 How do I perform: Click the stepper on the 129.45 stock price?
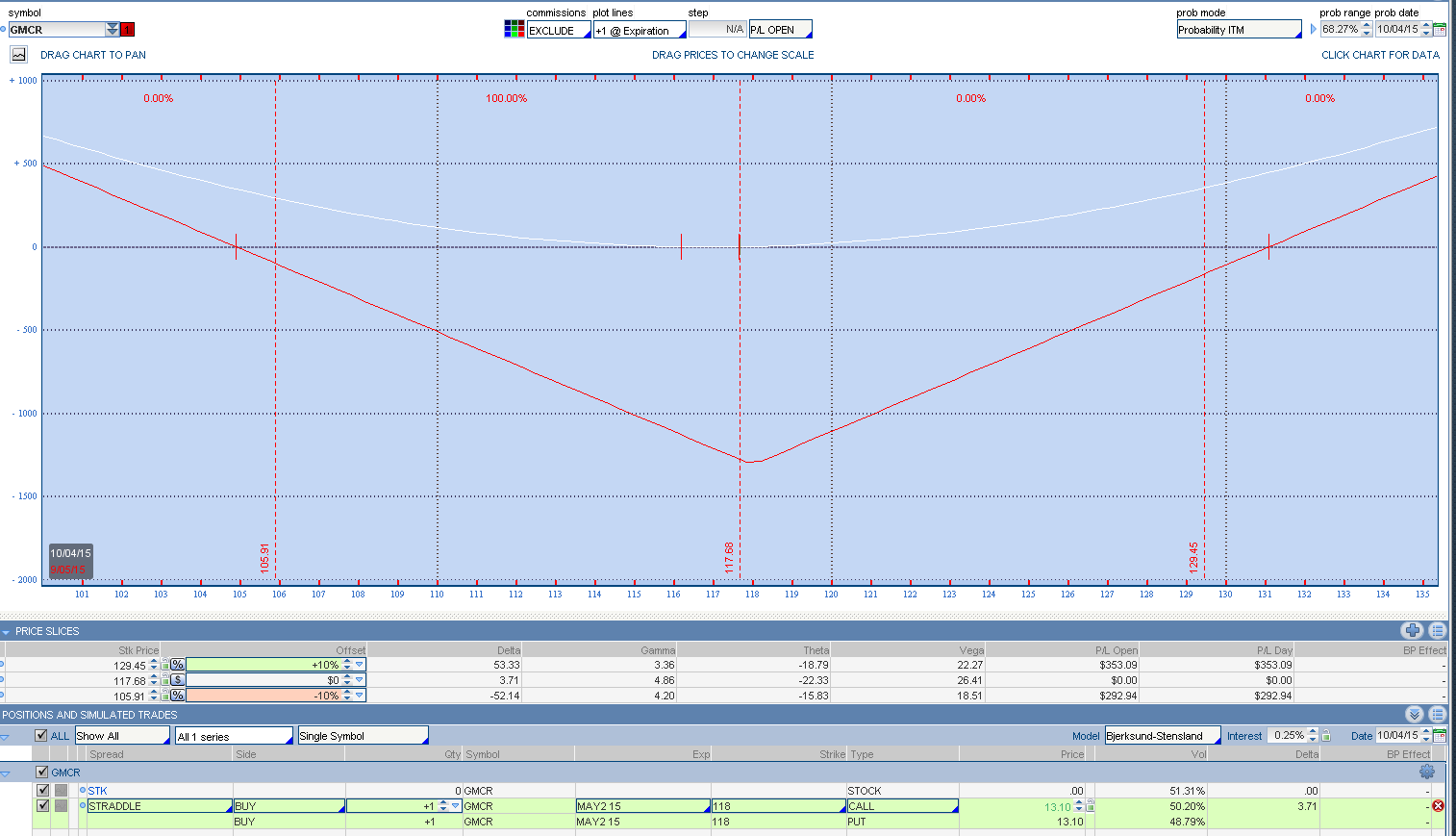[x=154, y=665]
